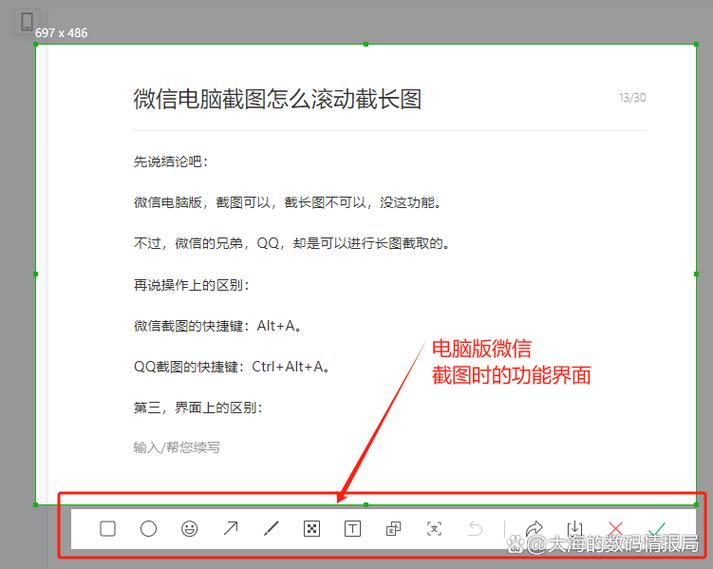Confirm screenshot with green checkmark
This screenshot has height=569, width=713.
coord(657,529)
